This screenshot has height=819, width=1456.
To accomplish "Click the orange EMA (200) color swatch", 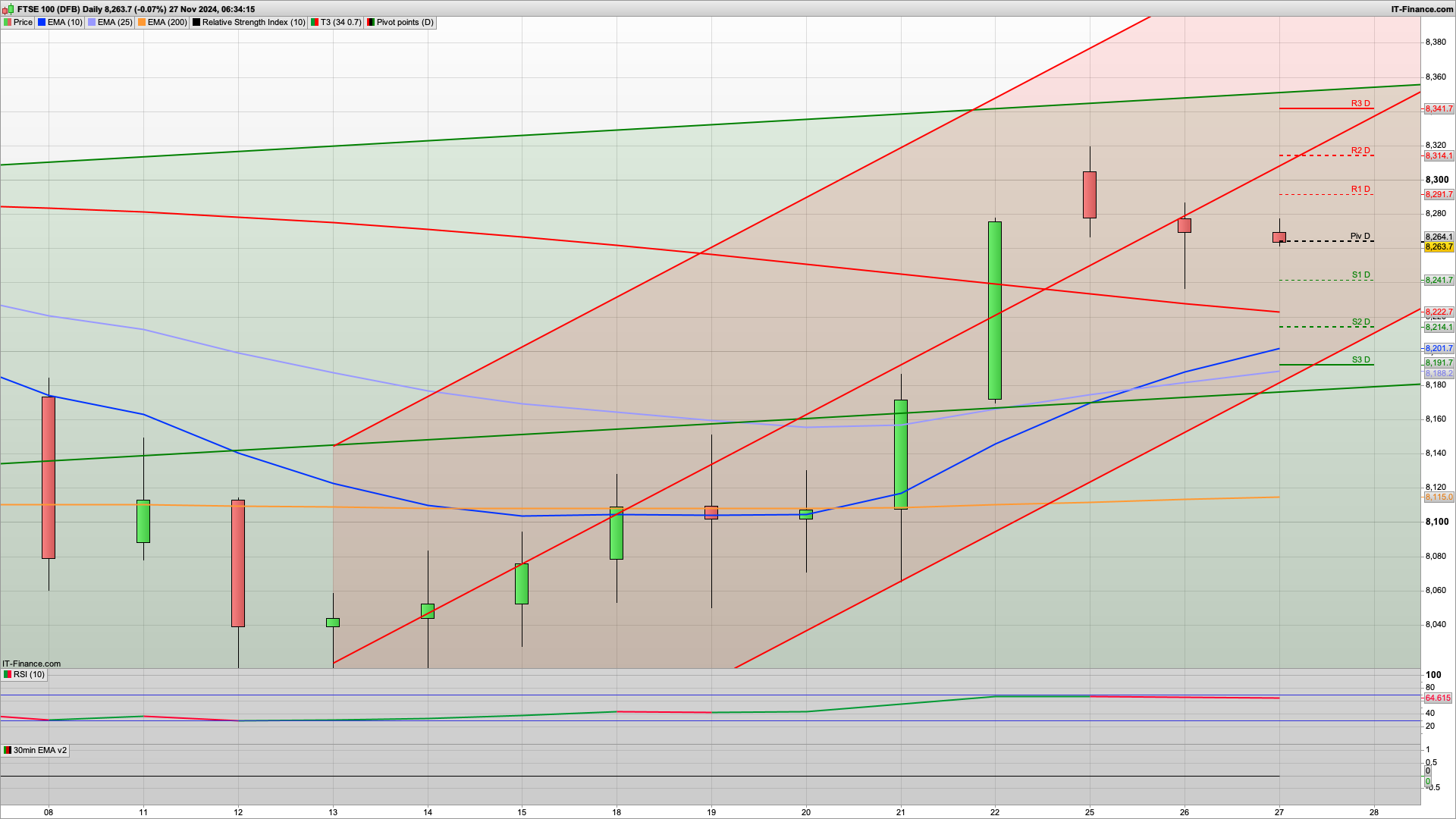I will (x=142, y=22).
